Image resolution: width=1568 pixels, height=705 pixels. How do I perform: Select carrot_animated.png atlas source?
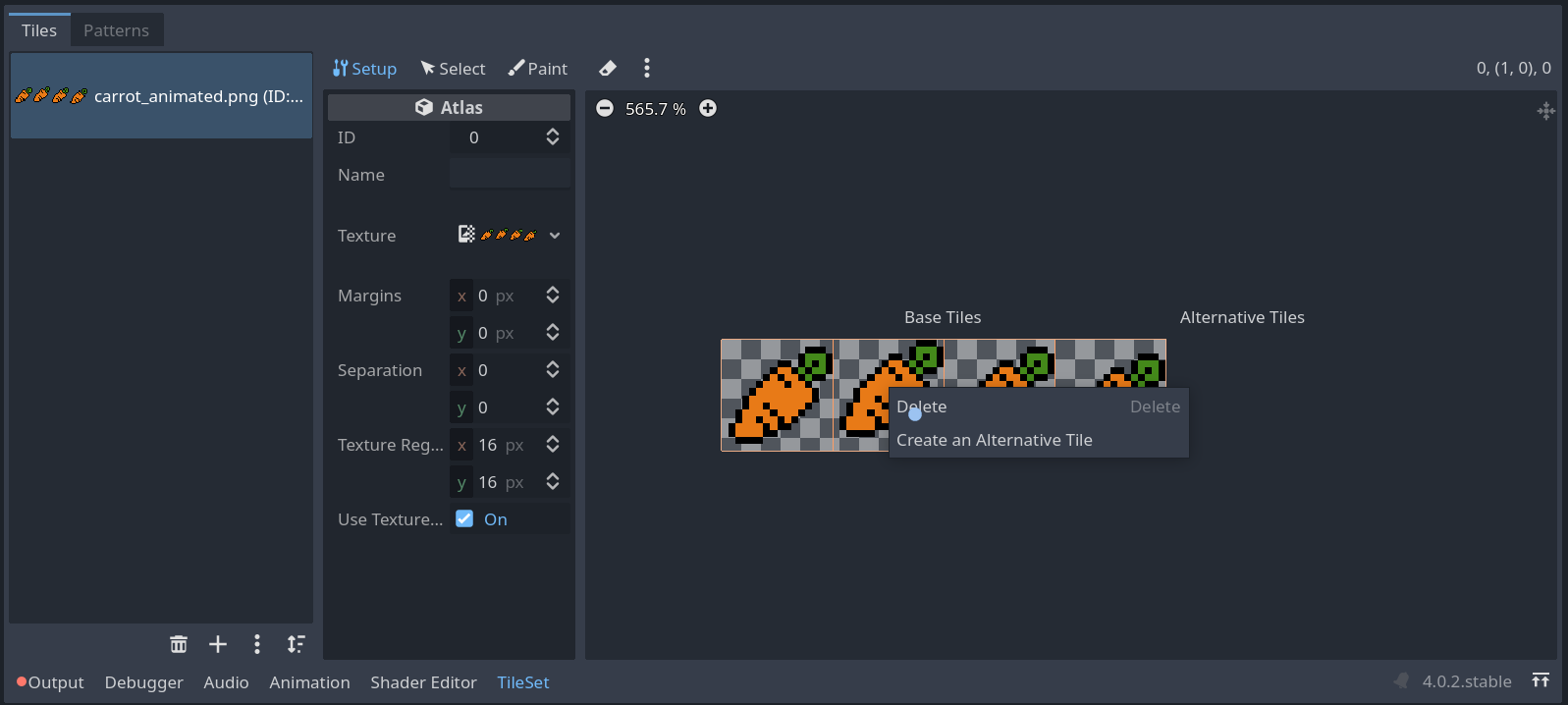(x=161, y=96)
